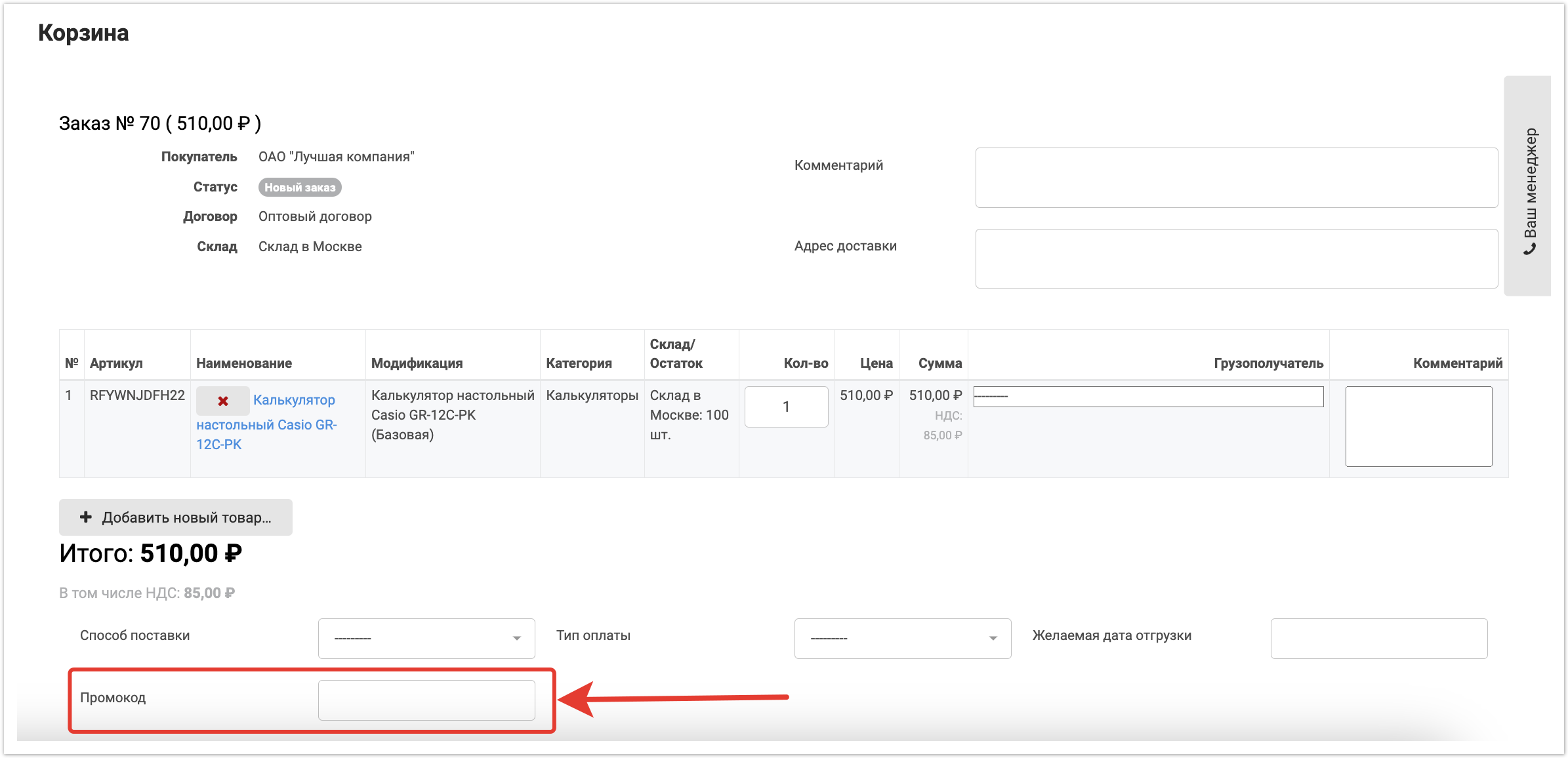Click the Новый заказ status badge
This screenshot has width=1568, height=758.
[300, 188]
